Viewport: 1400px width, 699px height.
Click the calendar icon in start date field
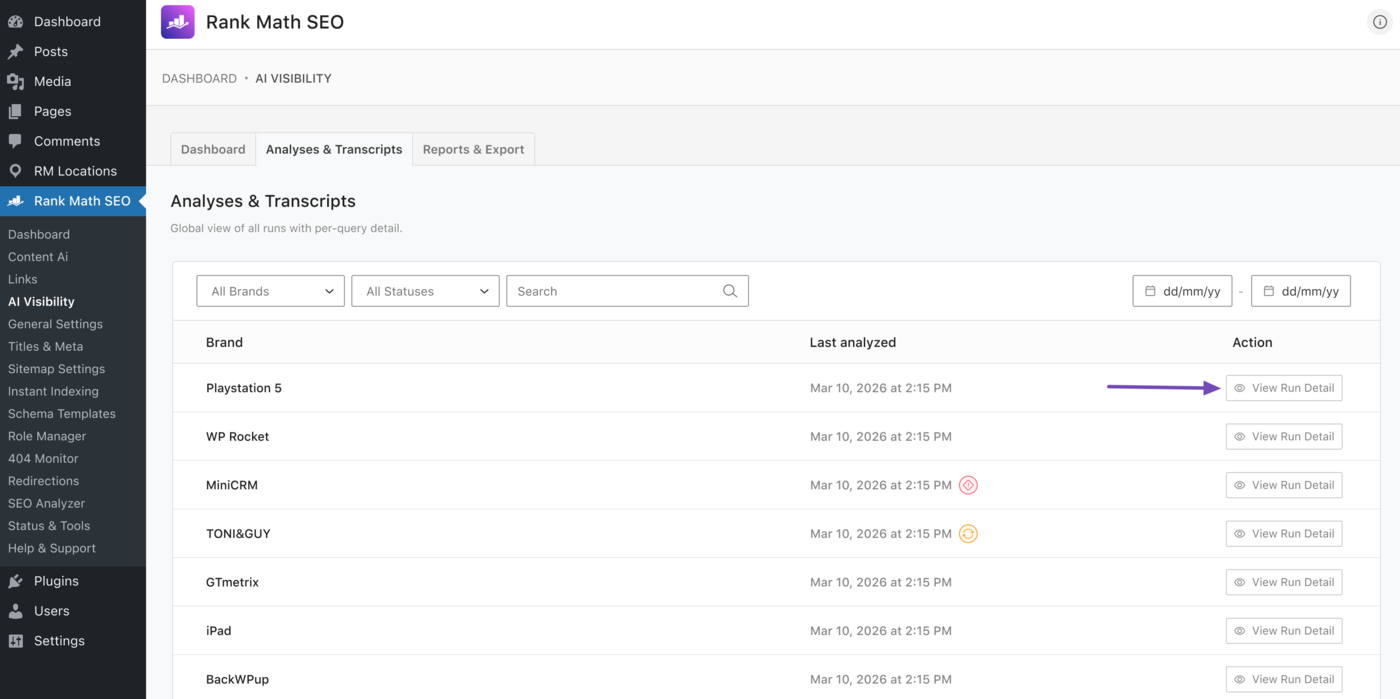pos(1150,291)
